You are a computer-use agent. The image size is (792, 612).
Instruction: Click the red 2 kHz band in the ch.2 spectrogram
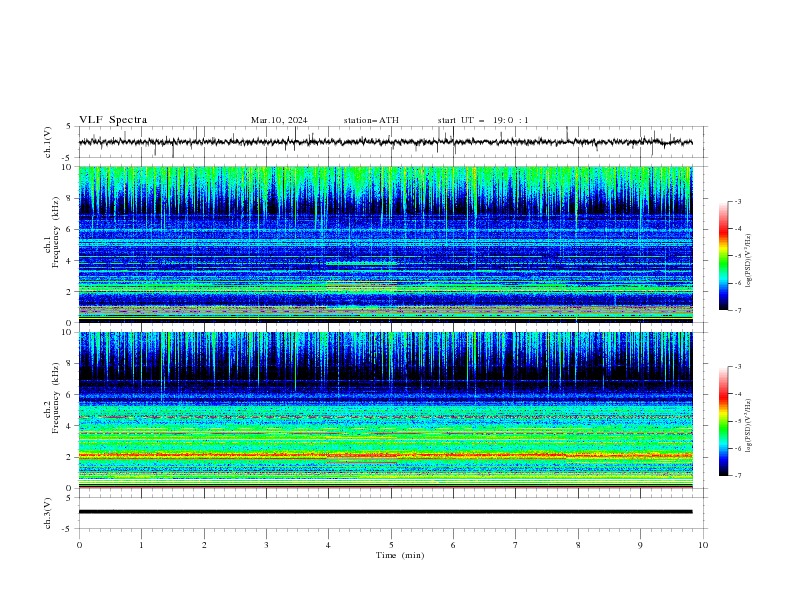(x=385, y=455)
